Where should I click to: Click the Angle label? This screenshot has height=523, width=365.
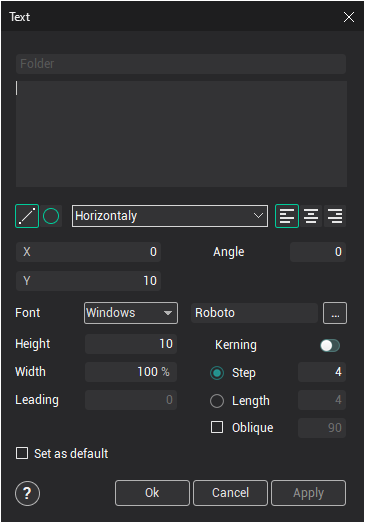tap(229, 252)
